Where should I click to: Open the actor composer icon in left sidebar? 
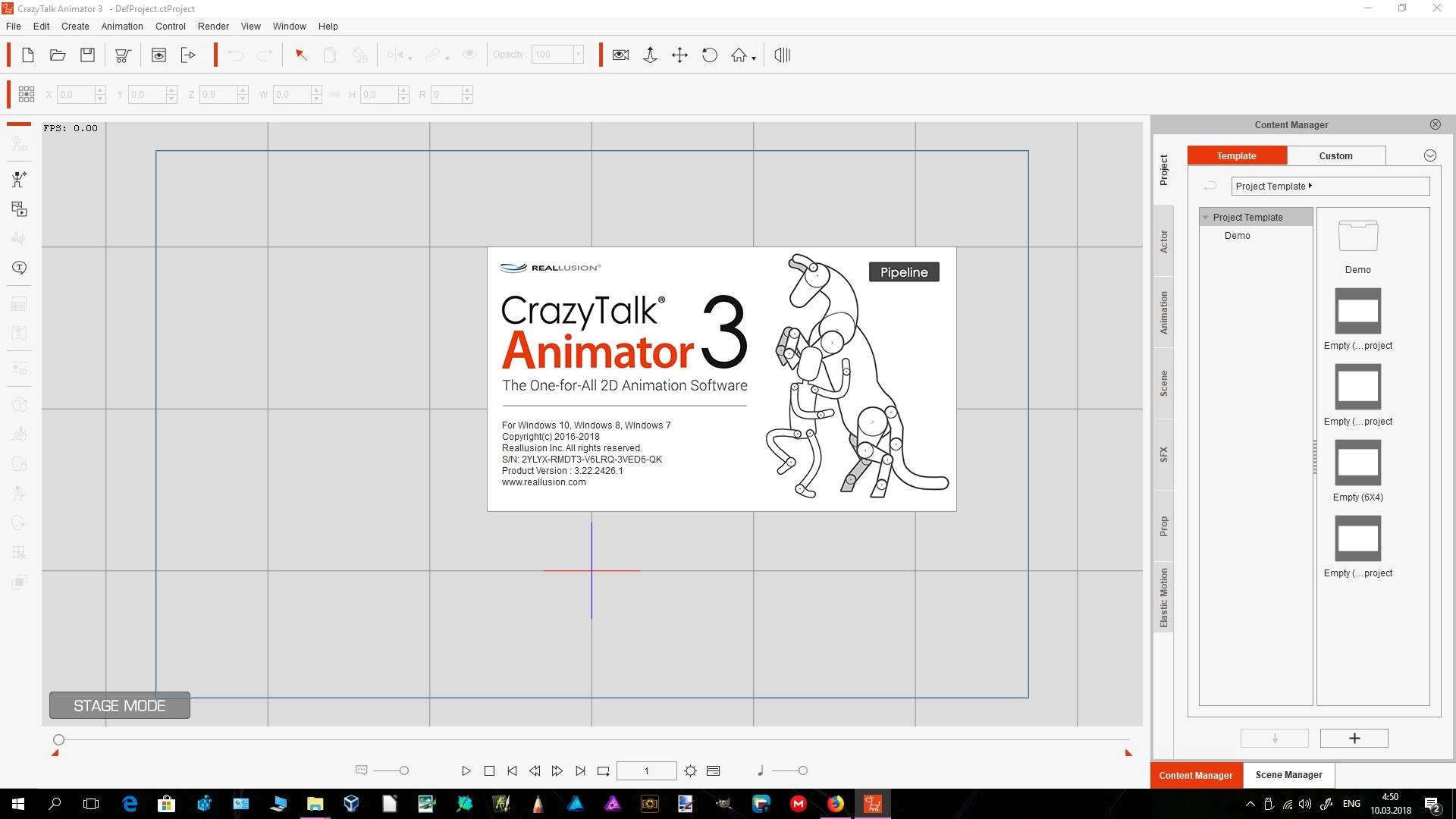pyautogui.click(x=20, y=179)
